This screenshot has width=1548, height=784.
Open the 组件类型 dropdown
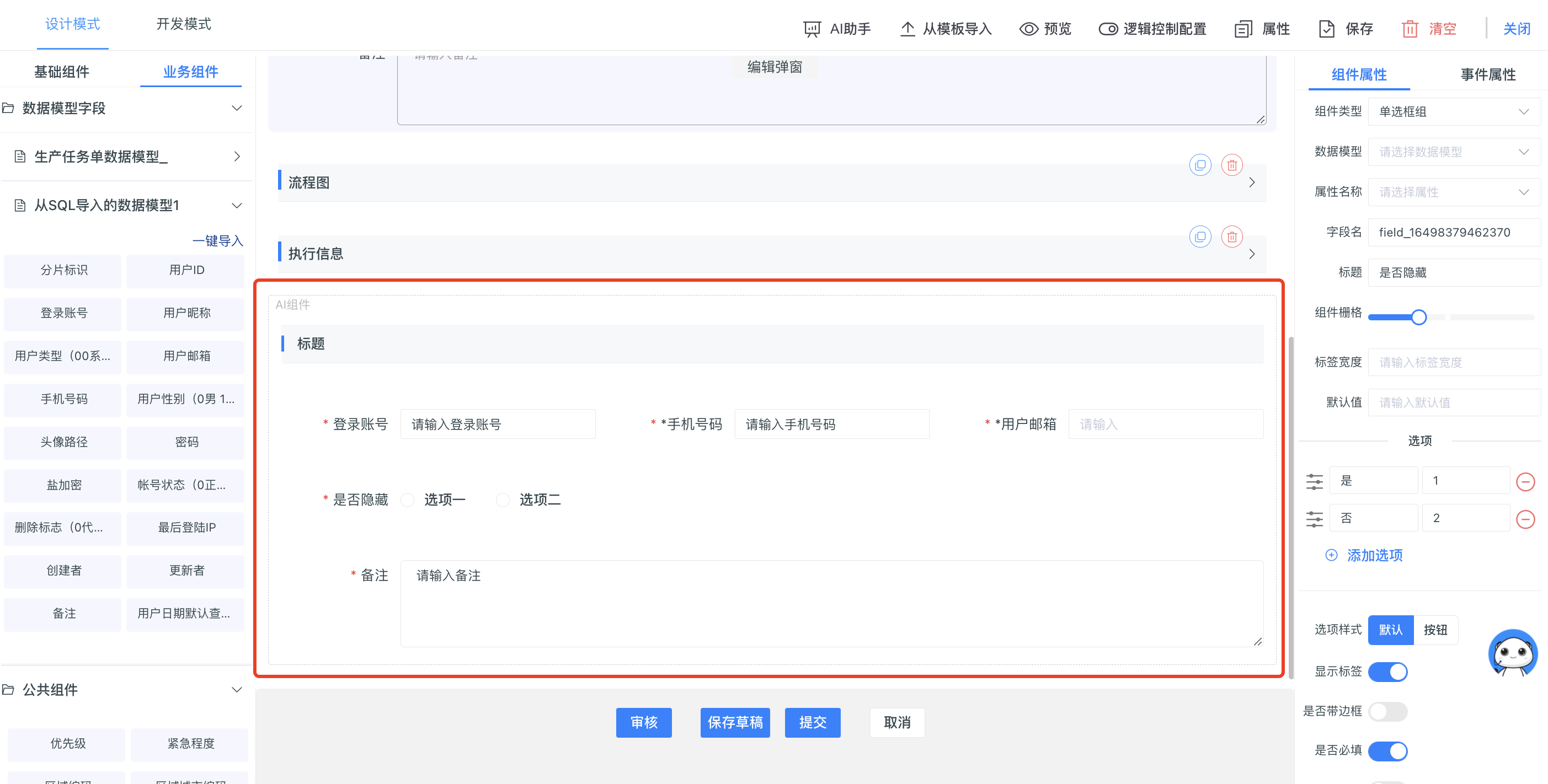point(1454,112)
